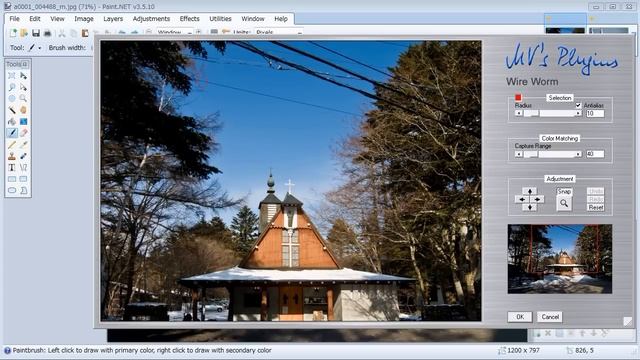Open the Edit menu
The width and height of the screenshot is (640, 360).
[35, 19]
